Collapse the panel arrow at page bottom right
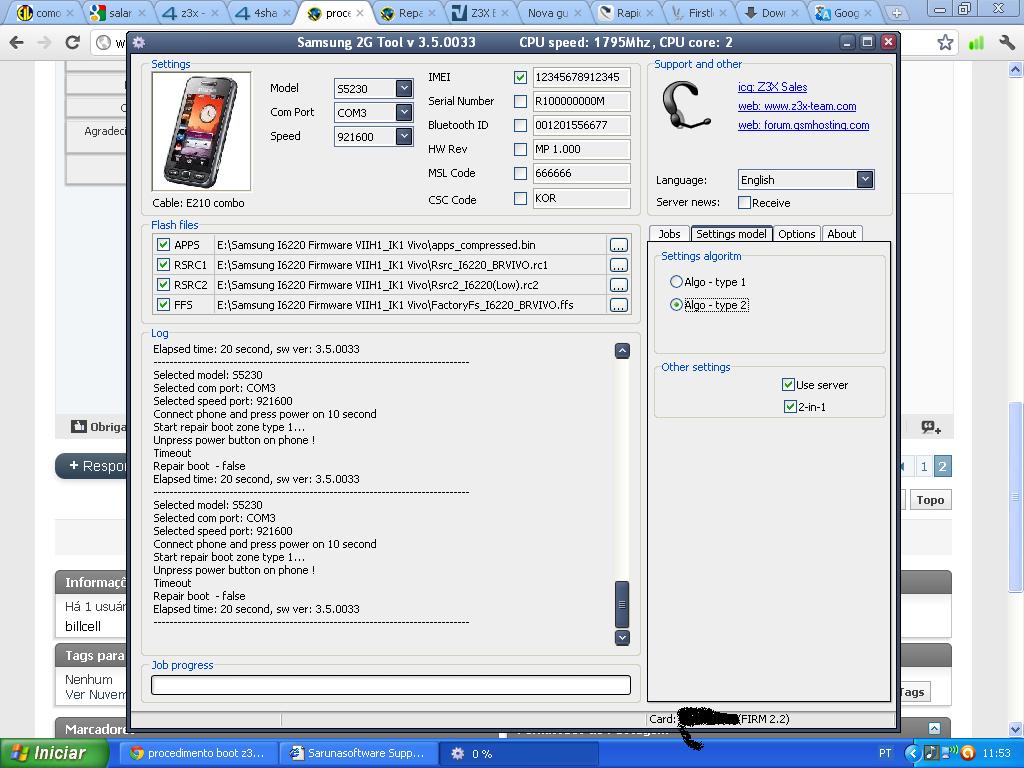Viewport: 1024px width, 768px height. [935, 728]
